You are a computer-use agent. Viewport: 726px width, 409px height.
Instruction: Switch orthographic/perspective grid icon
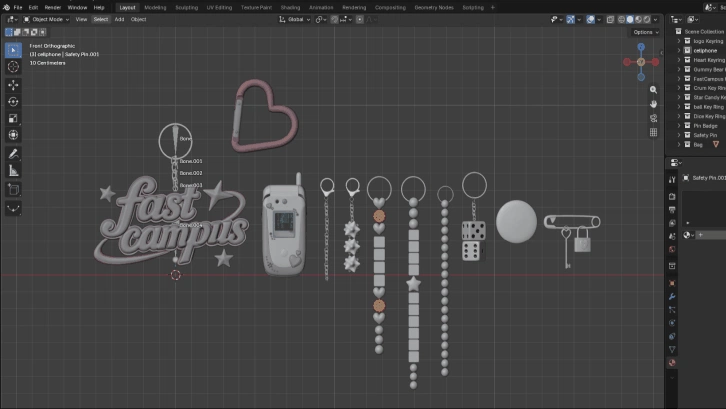(x=653, y=132)
